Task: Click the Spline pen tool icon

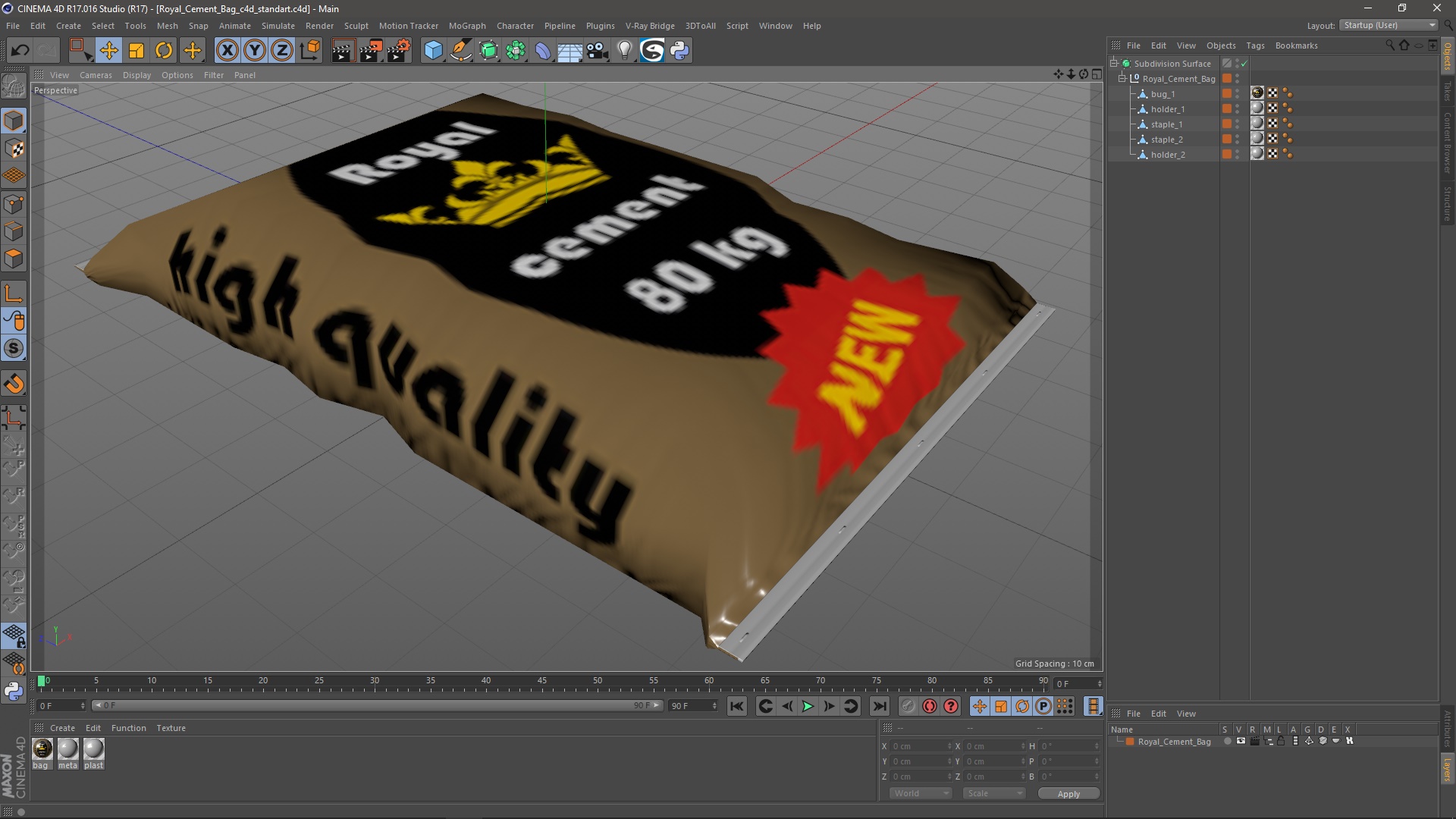Action: (460, 51)
